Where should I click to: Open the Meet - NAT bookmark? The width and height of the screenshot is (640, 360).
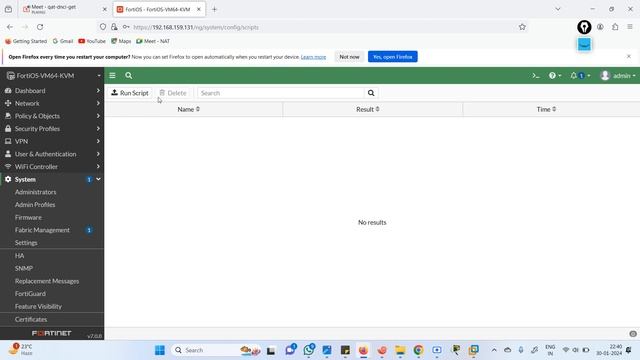point(153,41)
